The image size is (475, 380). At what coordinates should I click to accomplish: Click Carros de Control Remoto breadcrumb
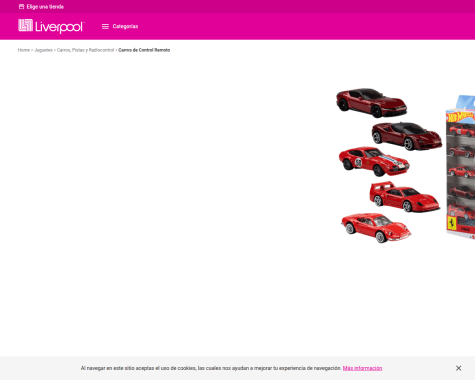(x=144, y=50)
